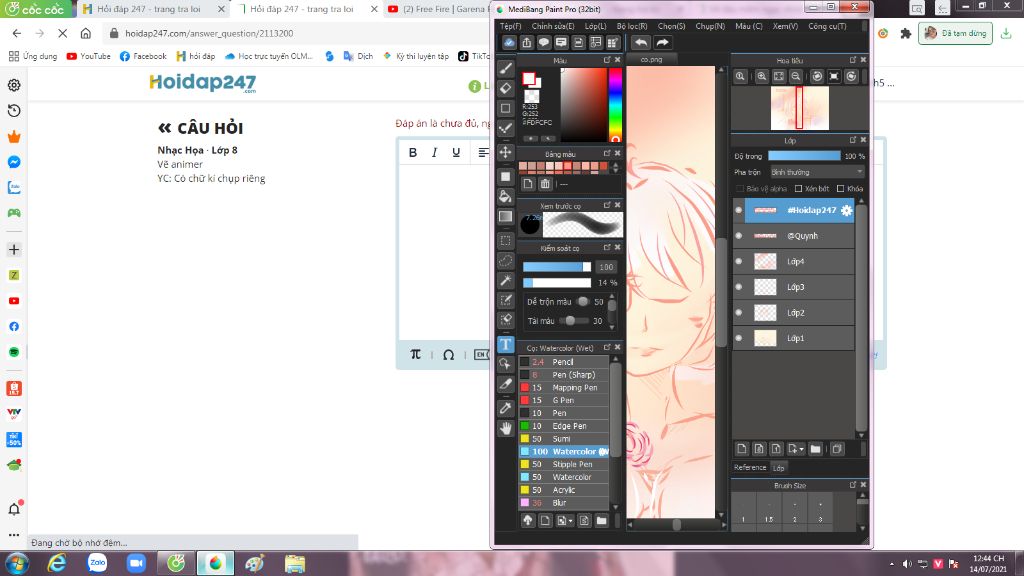This screenshot has height=576, width=1024.
Task: Undock the Brush Size panel
Action: pyautogui.click(x=852, y=485)
